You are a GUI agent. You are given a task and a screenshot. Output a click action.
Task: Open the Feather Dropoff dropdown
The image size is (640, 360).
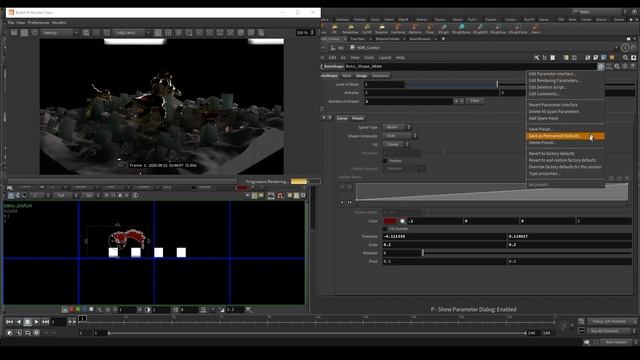(404, 169)
